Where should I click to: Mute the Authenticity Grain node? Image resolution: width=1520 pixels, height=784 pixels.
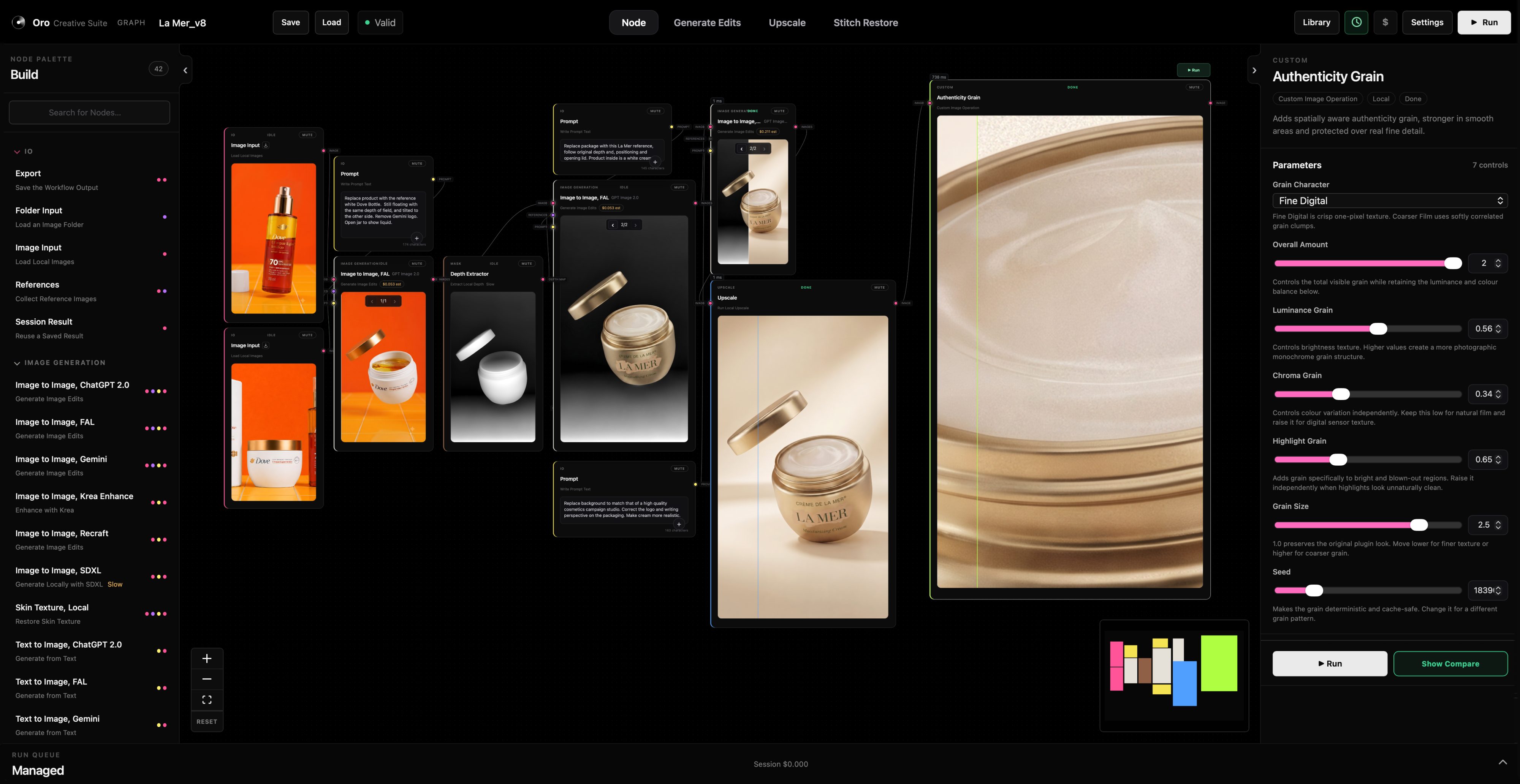pos(1194,87)
